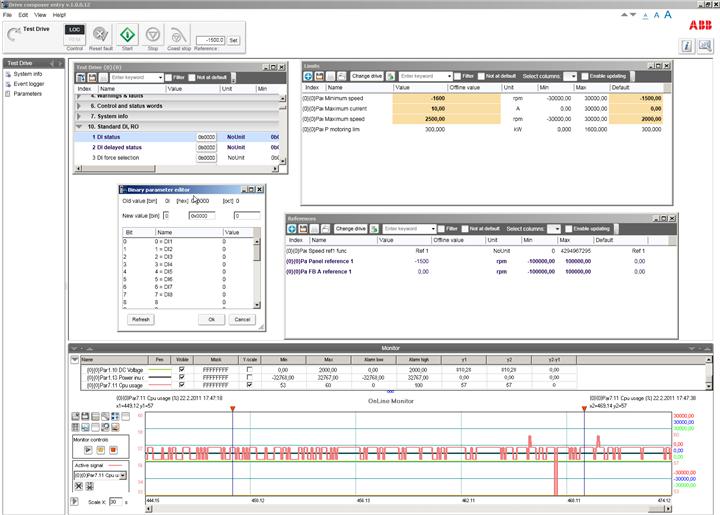
Task: Enable Y-scale checkbox for Power inu signal
Action: click(x=249, y=377)
